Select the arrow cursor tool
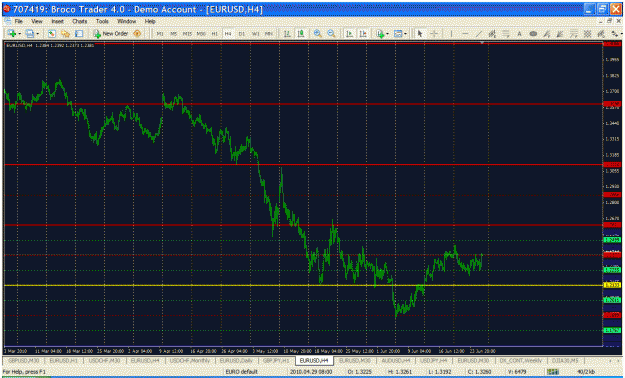The height and width of the screenshot is (378, 625). 419,34
